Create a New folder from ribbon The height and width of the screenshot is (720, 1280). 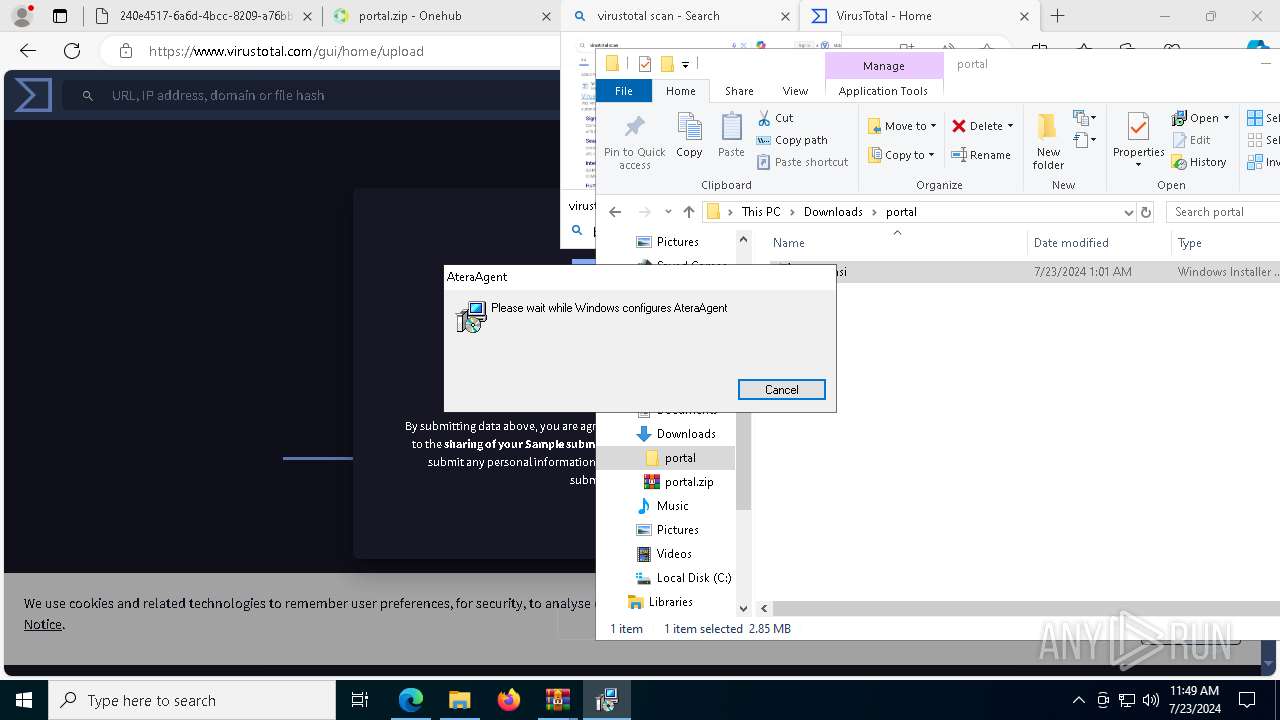point(1048,141)
